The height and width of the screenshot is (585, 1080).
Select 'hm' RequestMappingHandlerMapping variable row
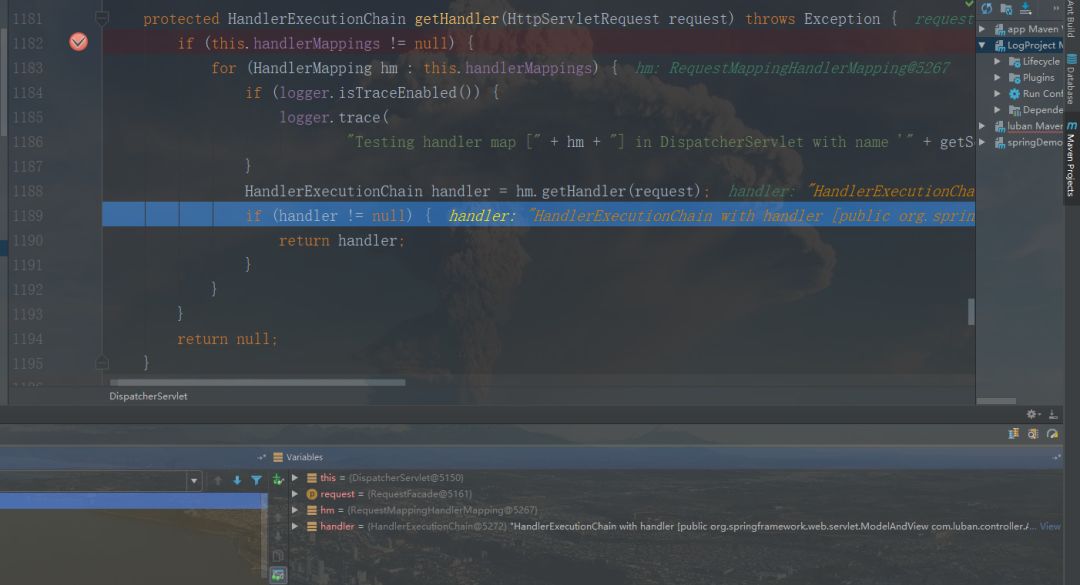(675, 510)
